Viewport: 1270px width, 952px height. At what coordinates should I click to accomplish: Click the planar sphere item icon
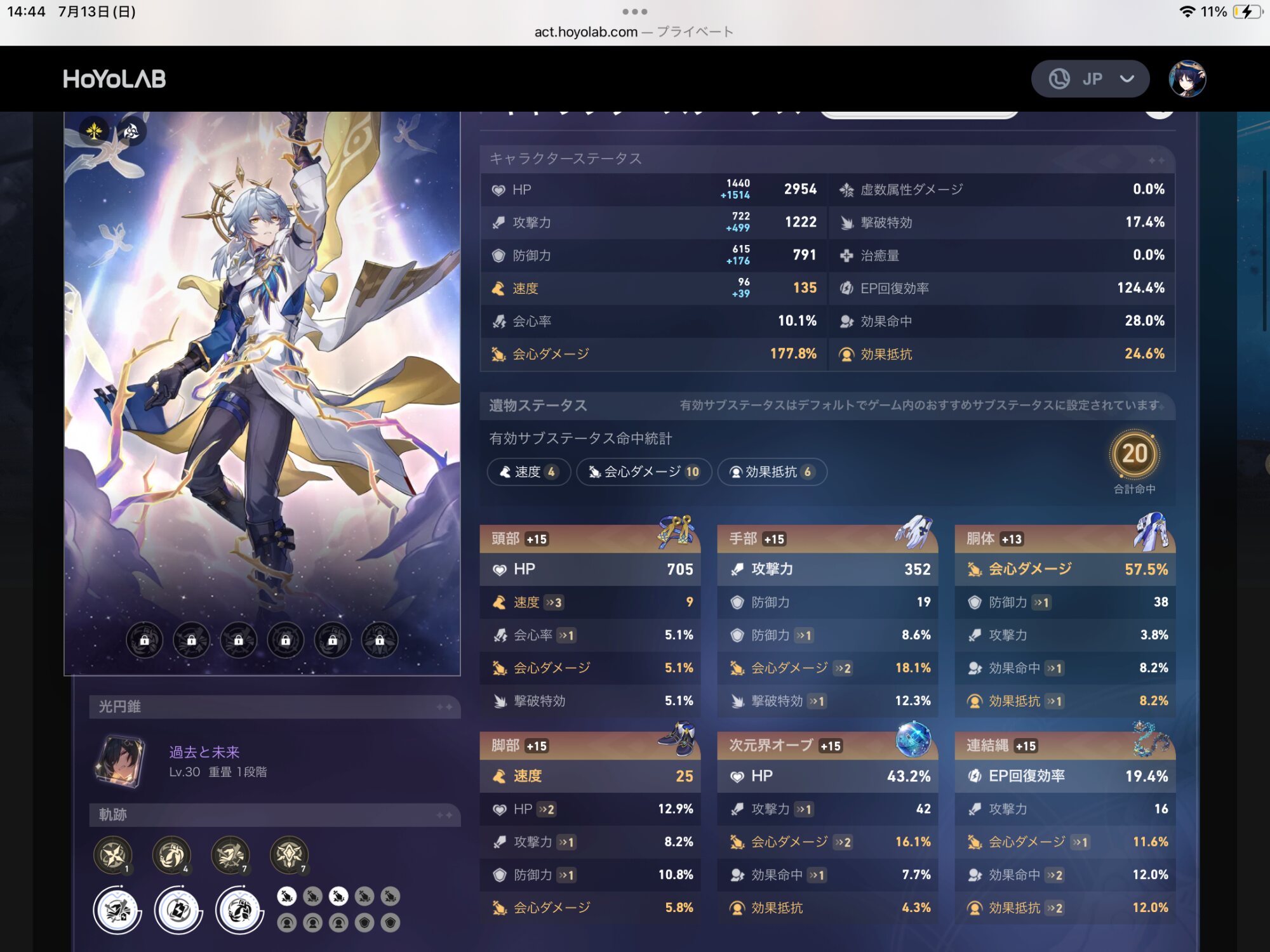point(914,738)
